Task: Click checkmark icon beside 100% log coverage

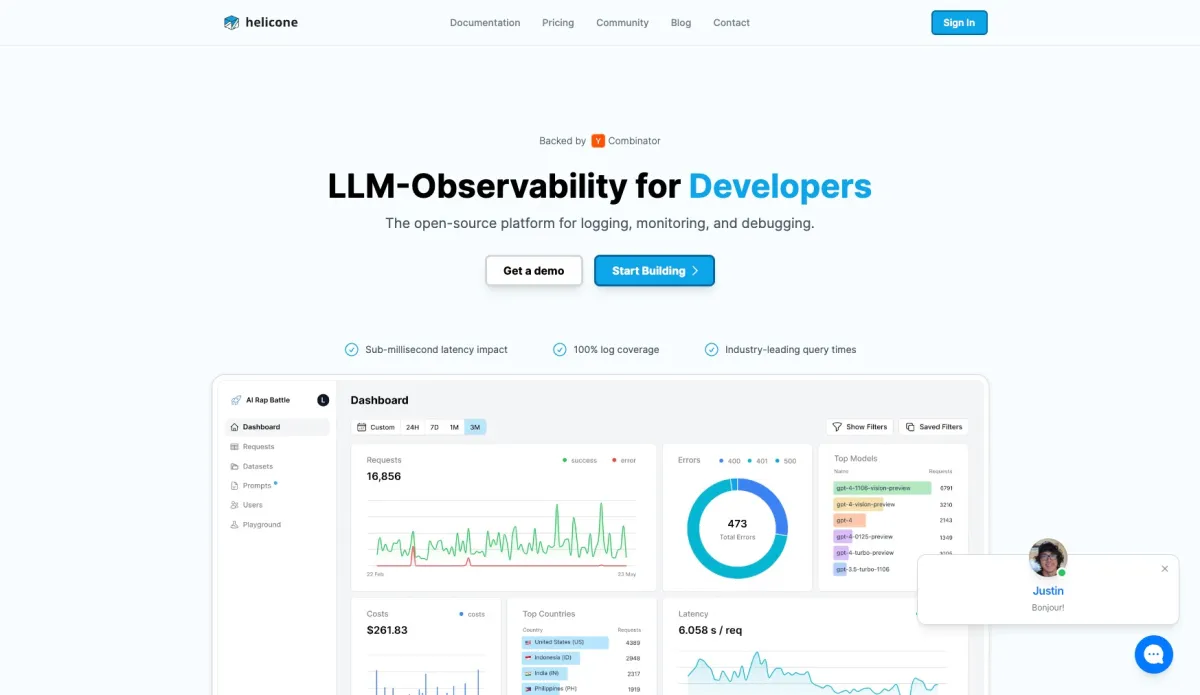Action: click(x=560, y=350)
